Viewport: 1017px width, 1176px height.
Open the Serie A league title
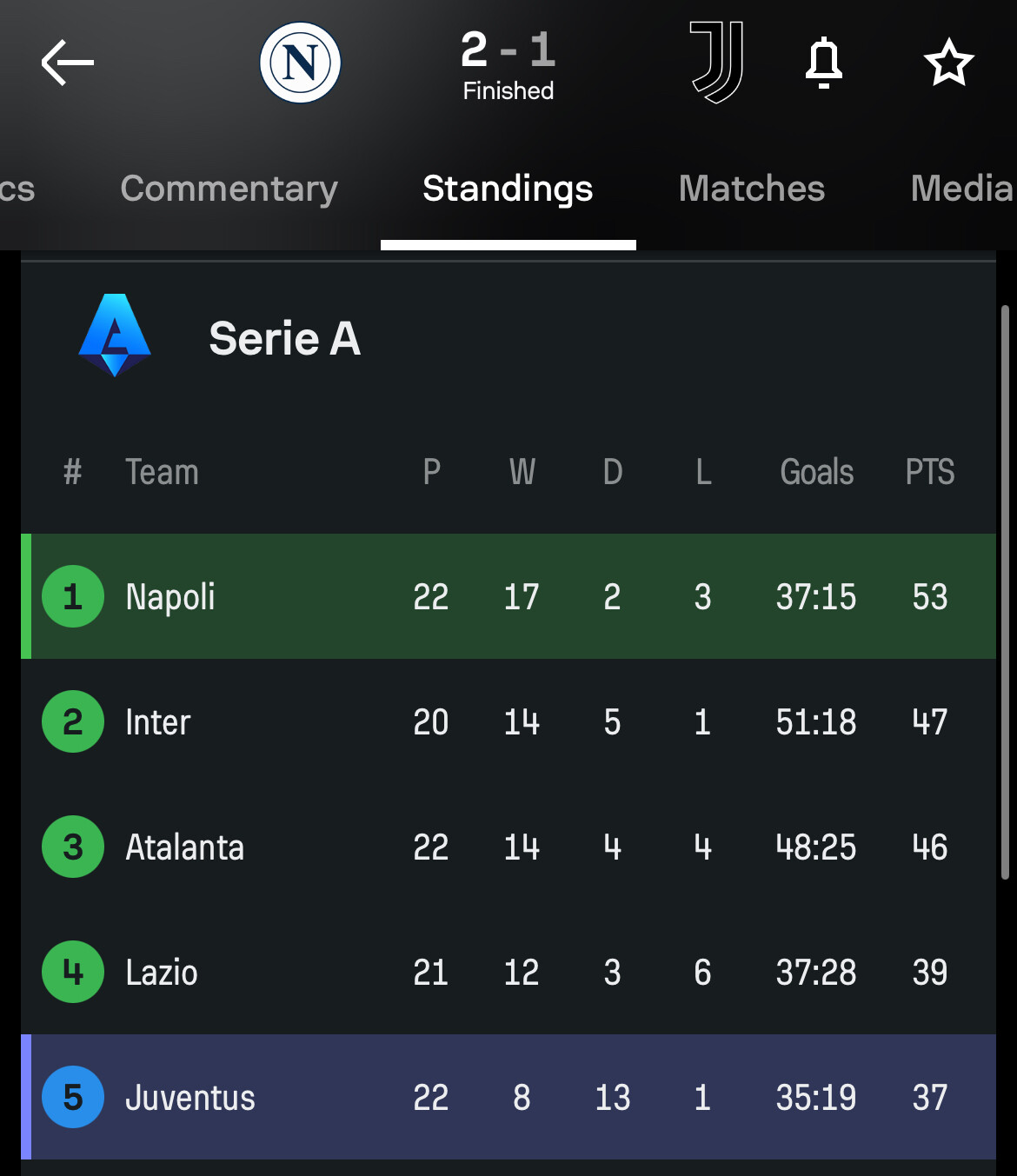click(284, 338)
